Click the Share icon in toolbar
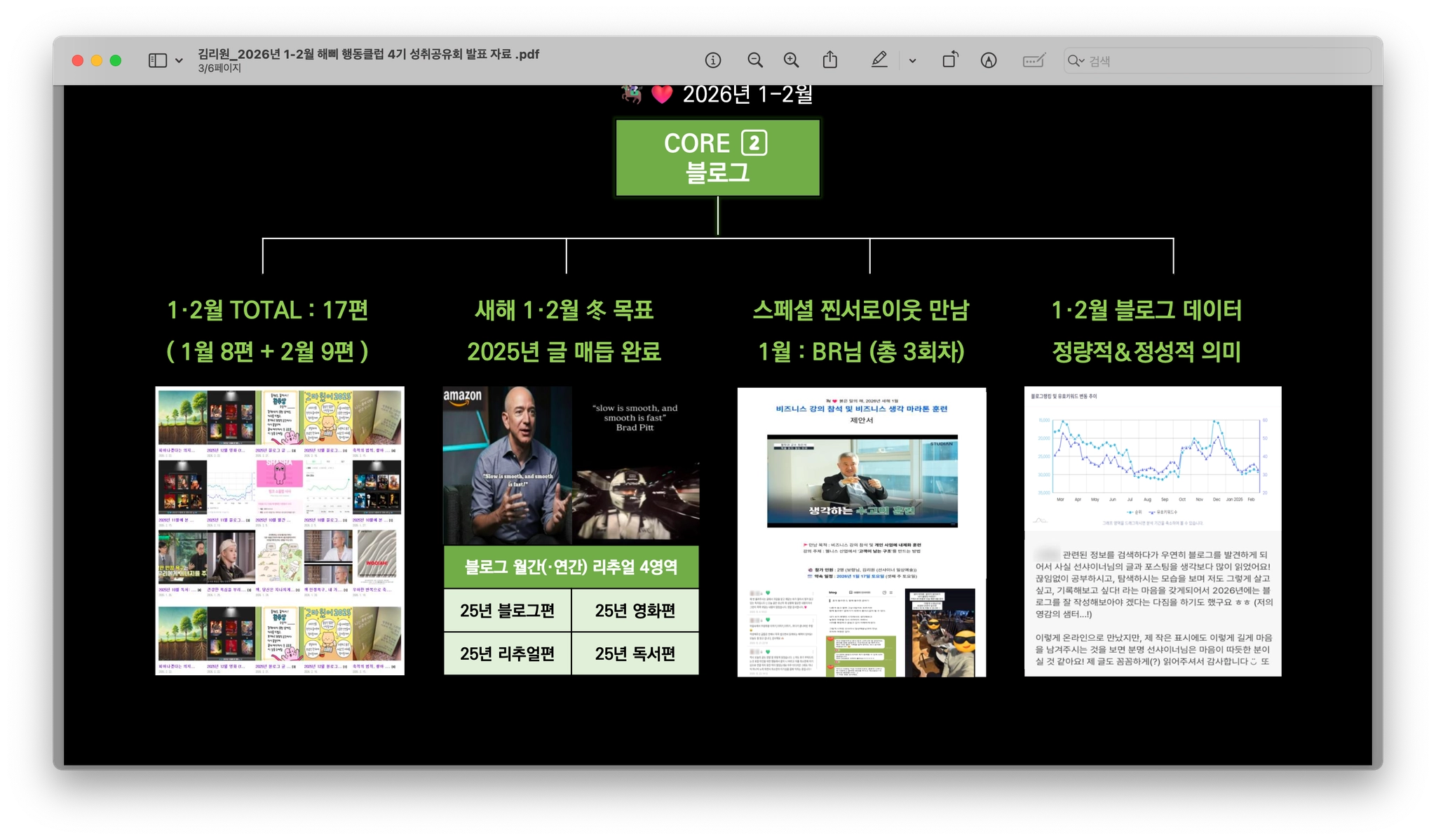 pos(830,60)
